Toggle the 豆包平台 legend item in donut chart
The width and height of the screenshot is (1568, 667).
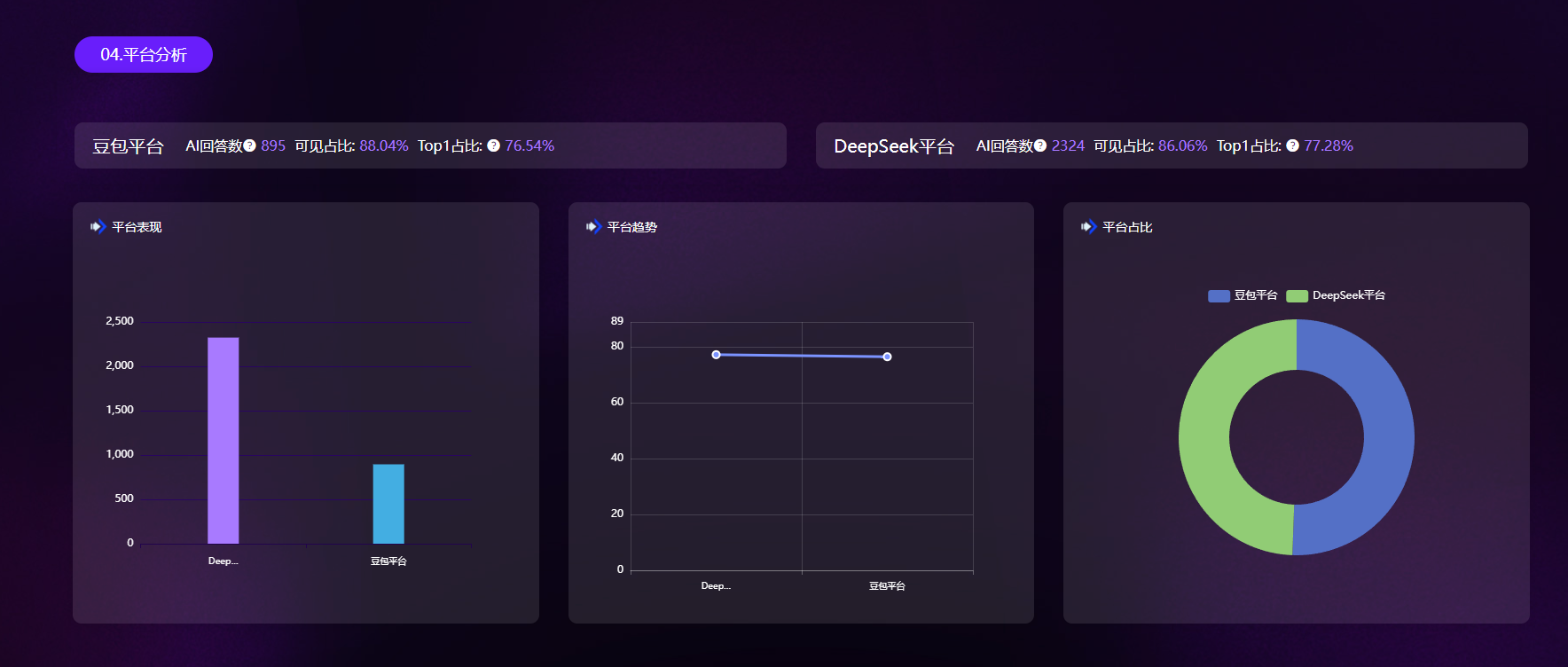click(1243, 295)
